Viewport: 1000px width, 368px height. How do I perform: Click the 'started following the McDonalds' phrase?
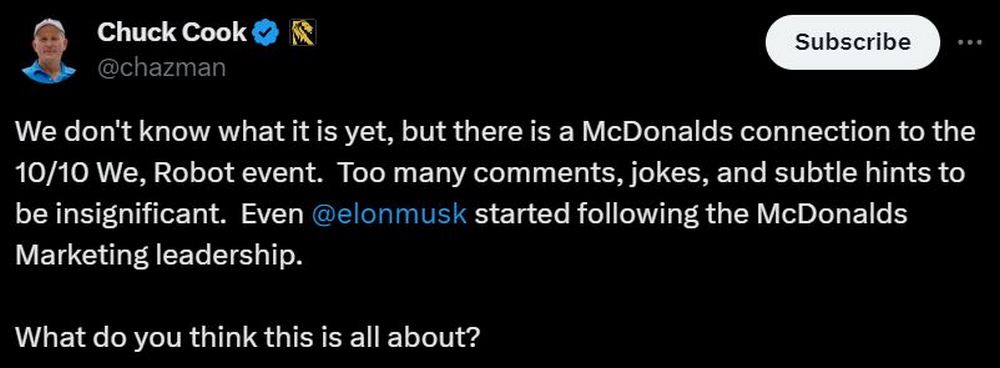click(691, 215)
